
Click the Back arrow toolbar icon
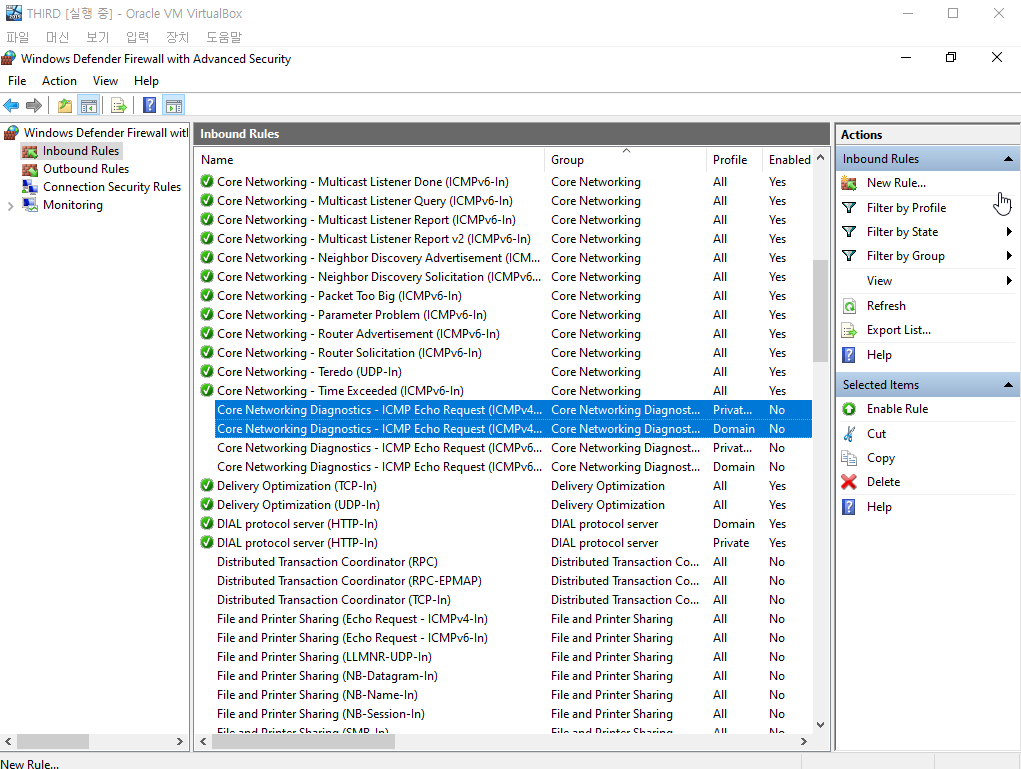[11, 105]
